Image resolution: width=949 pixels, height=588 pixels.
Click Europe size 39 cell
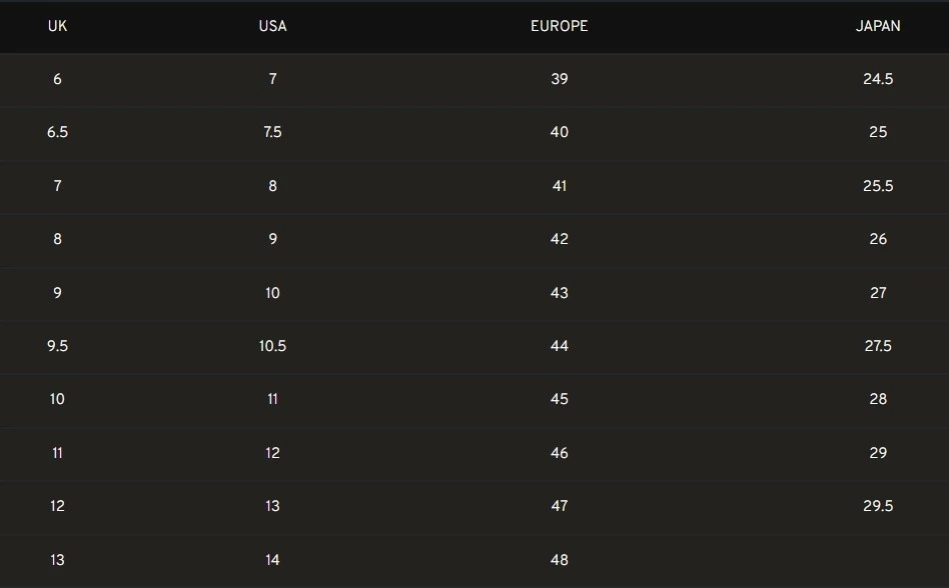point(559,79)
